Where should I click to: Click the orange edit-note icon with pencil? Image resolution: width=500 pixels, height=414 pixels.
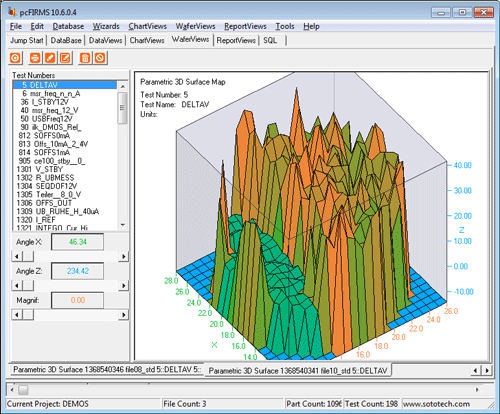pos(65,58)
